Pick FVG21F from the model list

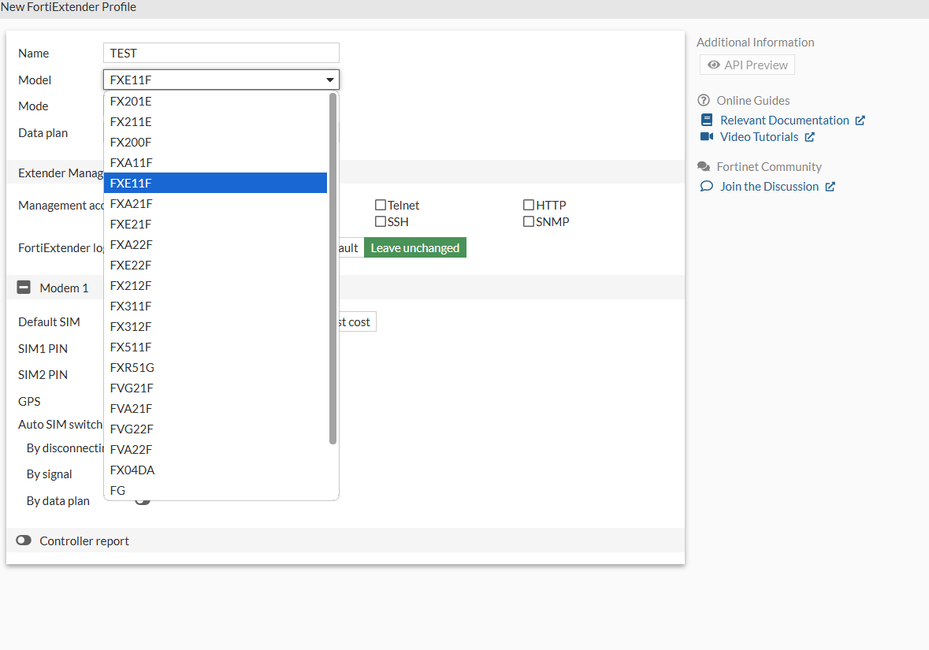pos(215,388)
